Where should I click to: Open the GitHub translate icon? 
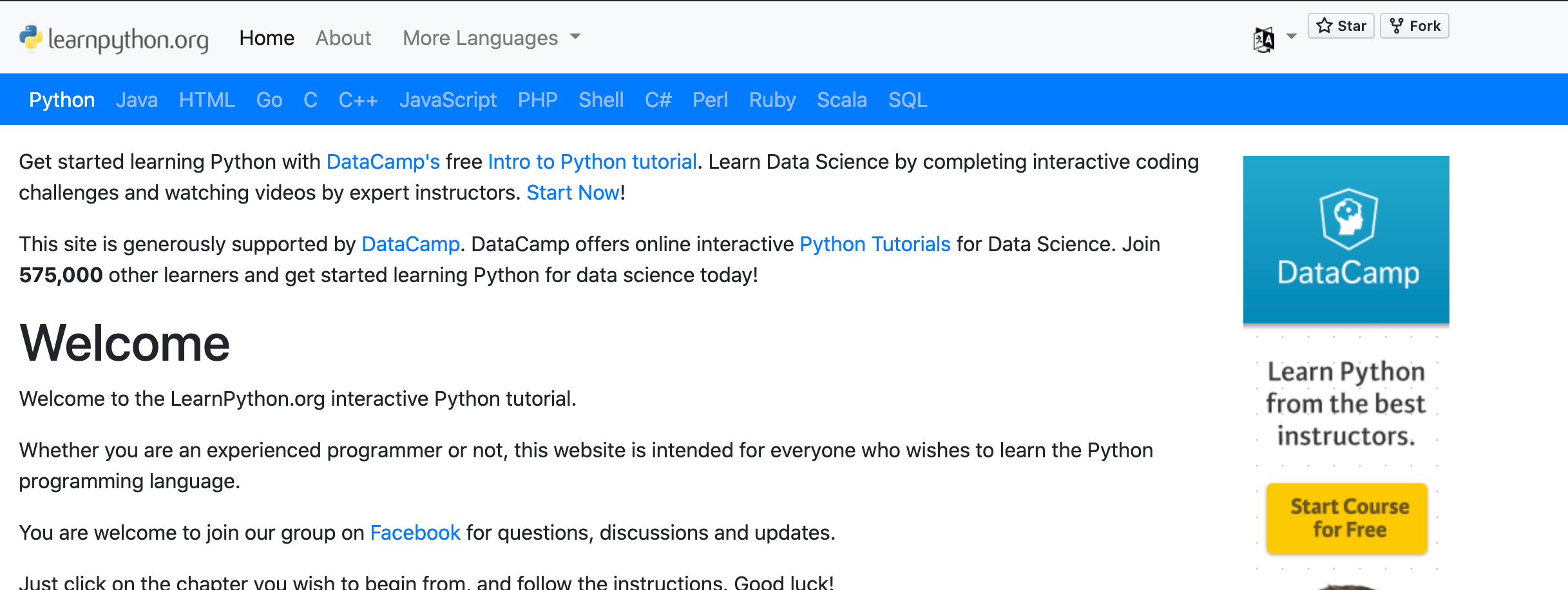pyautogui.click(x=1264, y=37)
